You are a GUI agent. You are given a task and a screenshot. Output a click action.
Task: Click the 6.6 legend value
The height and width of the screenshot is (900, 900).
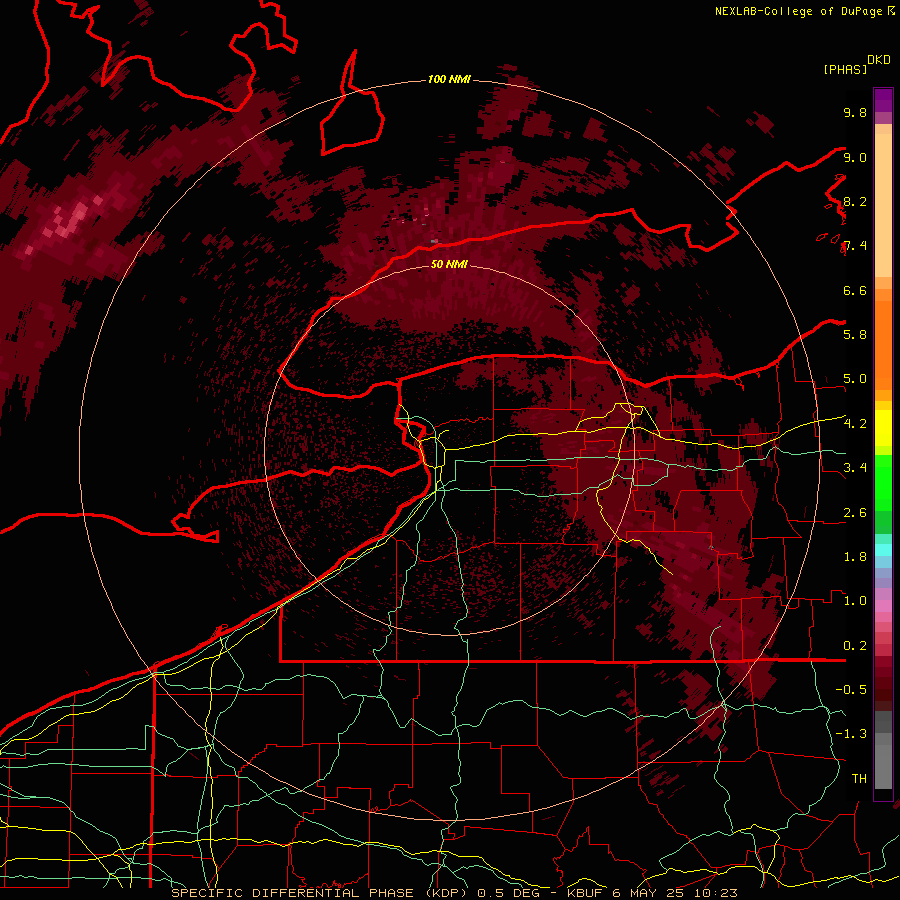point(855,290)
